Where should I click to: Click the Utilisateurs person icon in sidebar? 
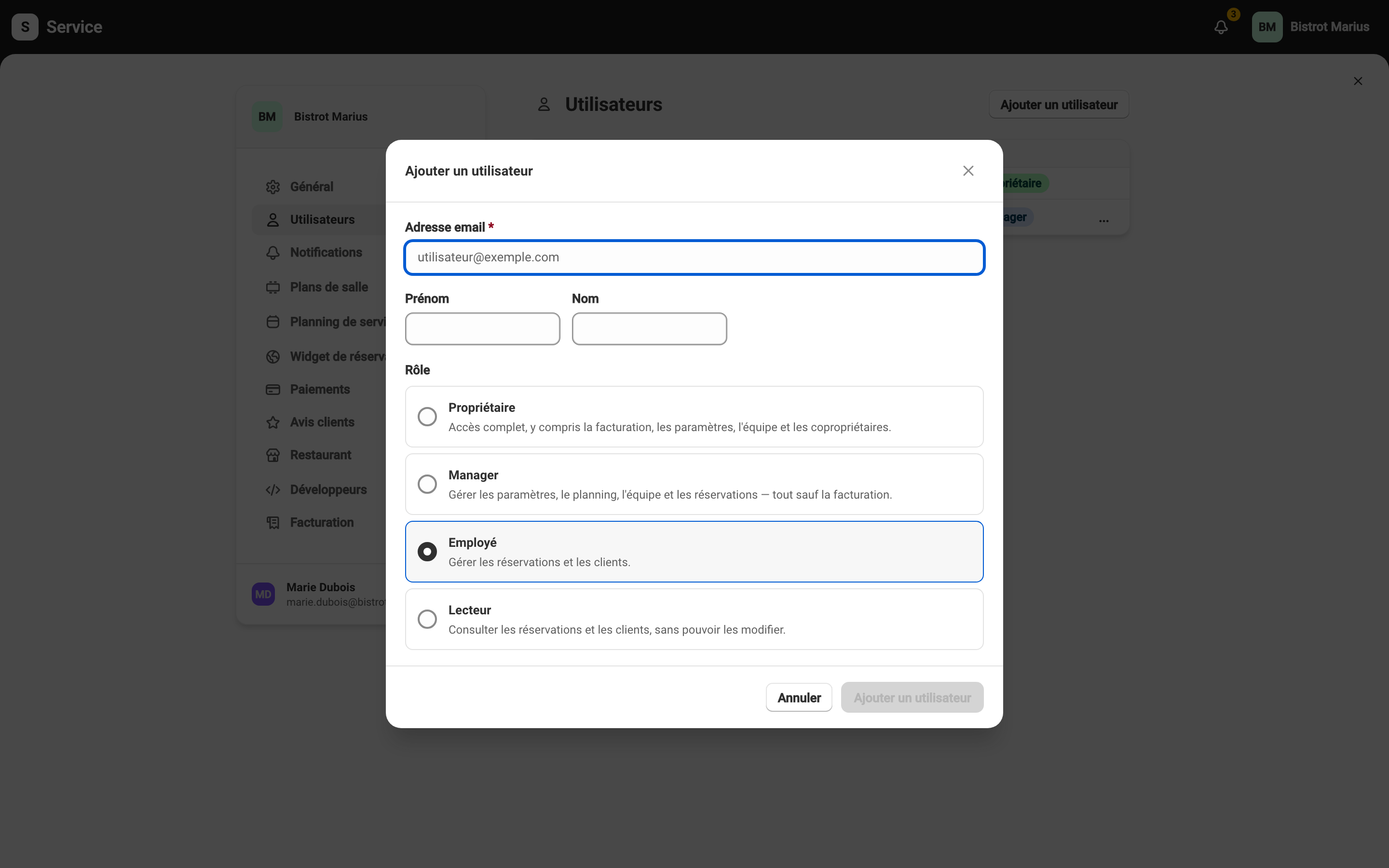click(x=273, y=220)
